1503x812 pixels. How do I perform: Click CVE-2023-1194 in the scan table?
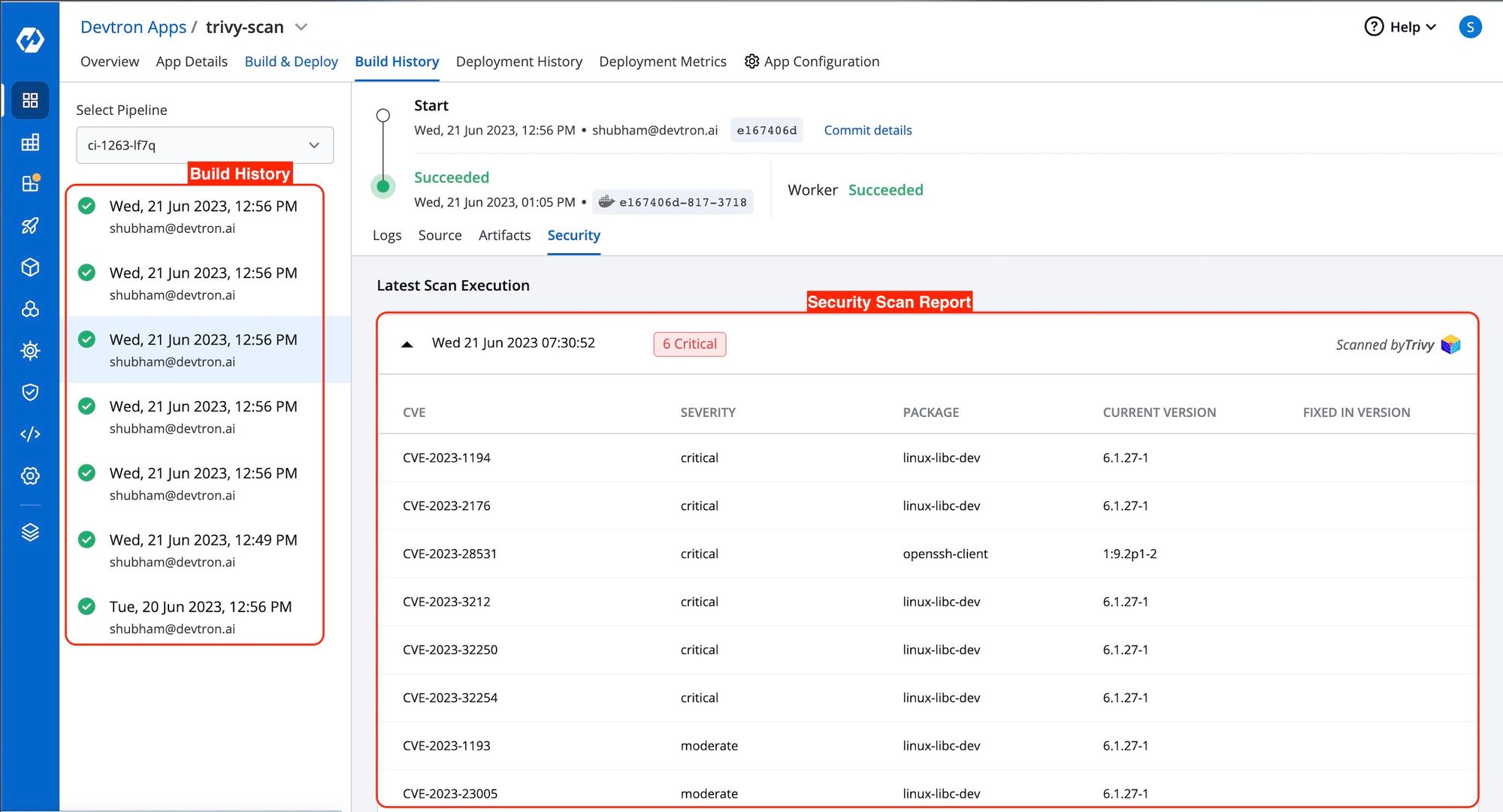(x=446, y=457)
